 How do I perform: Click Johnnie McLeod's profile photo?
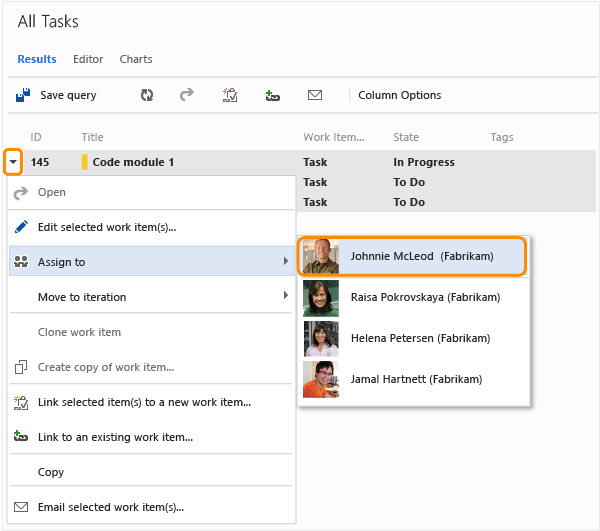(321, 256)
